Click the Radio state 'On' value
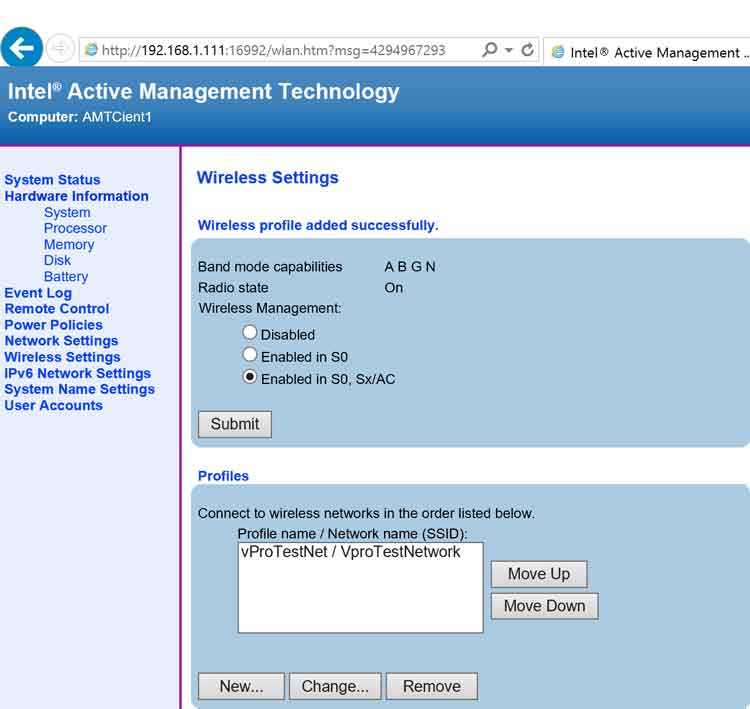The width and height of the screenshot is (750, 709). (394, 288)
